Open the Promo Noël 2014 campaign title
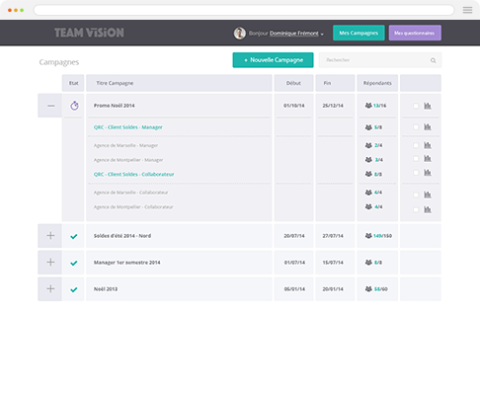This screenshot has width=480, height=395. pyautogui.click(x=114, y=106)
